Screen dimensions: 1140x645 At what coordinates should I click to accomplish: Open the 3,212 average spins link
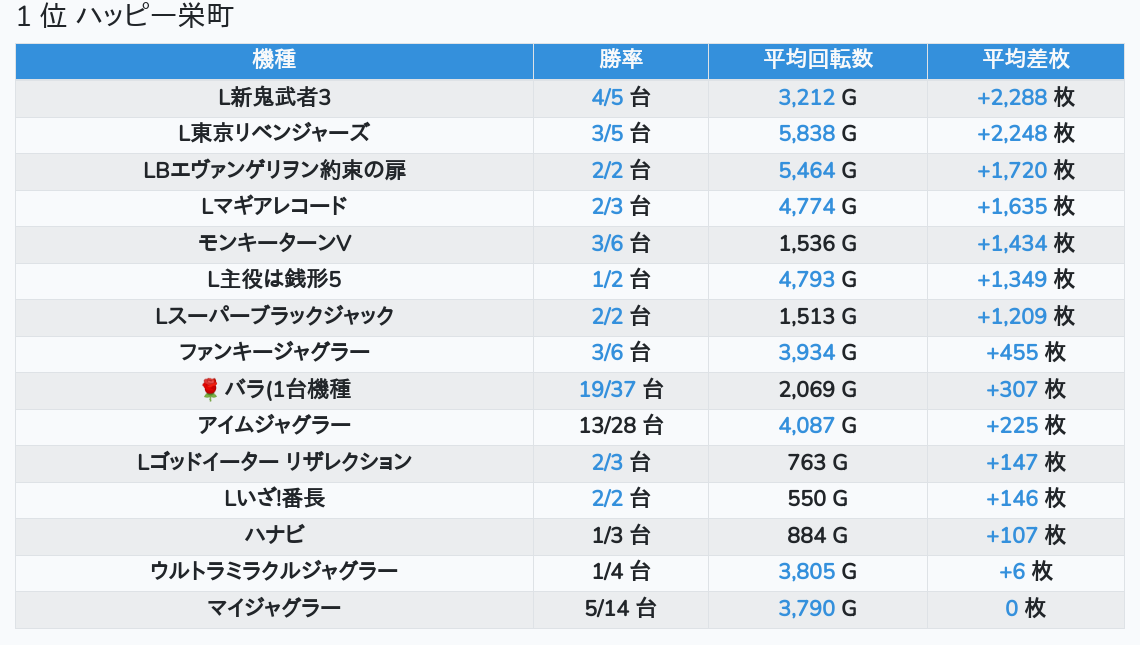[807, 97]
